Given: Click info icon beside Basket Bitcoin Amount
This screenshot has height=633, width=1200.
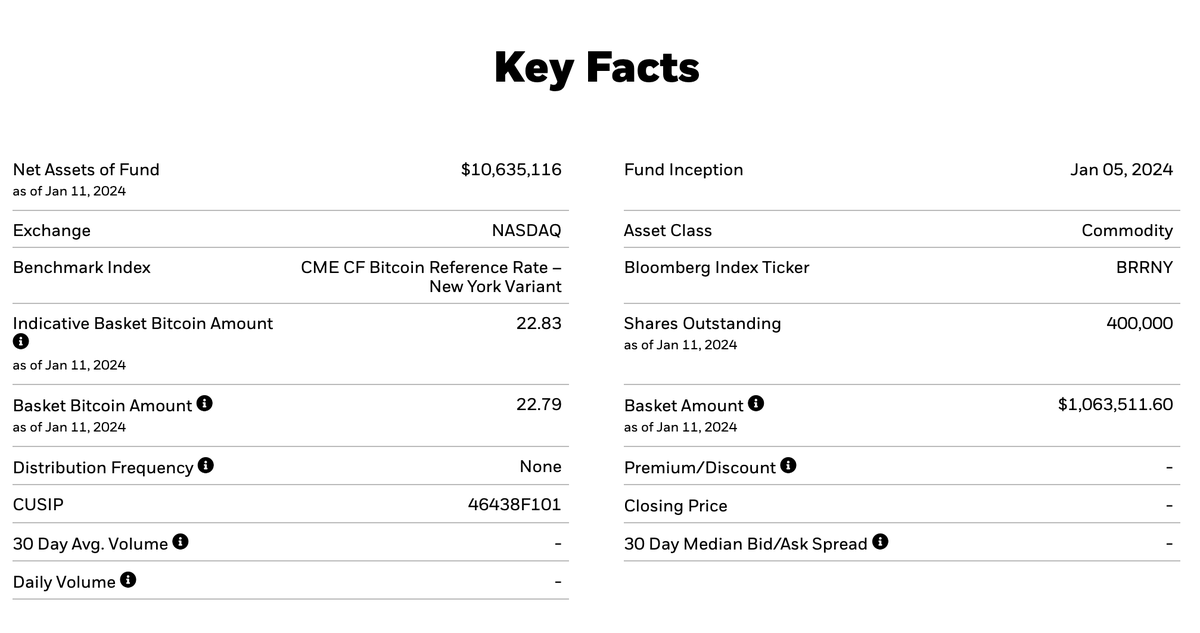Looking at the screenshot, I should pyautogui.click(x=205, y=404).
